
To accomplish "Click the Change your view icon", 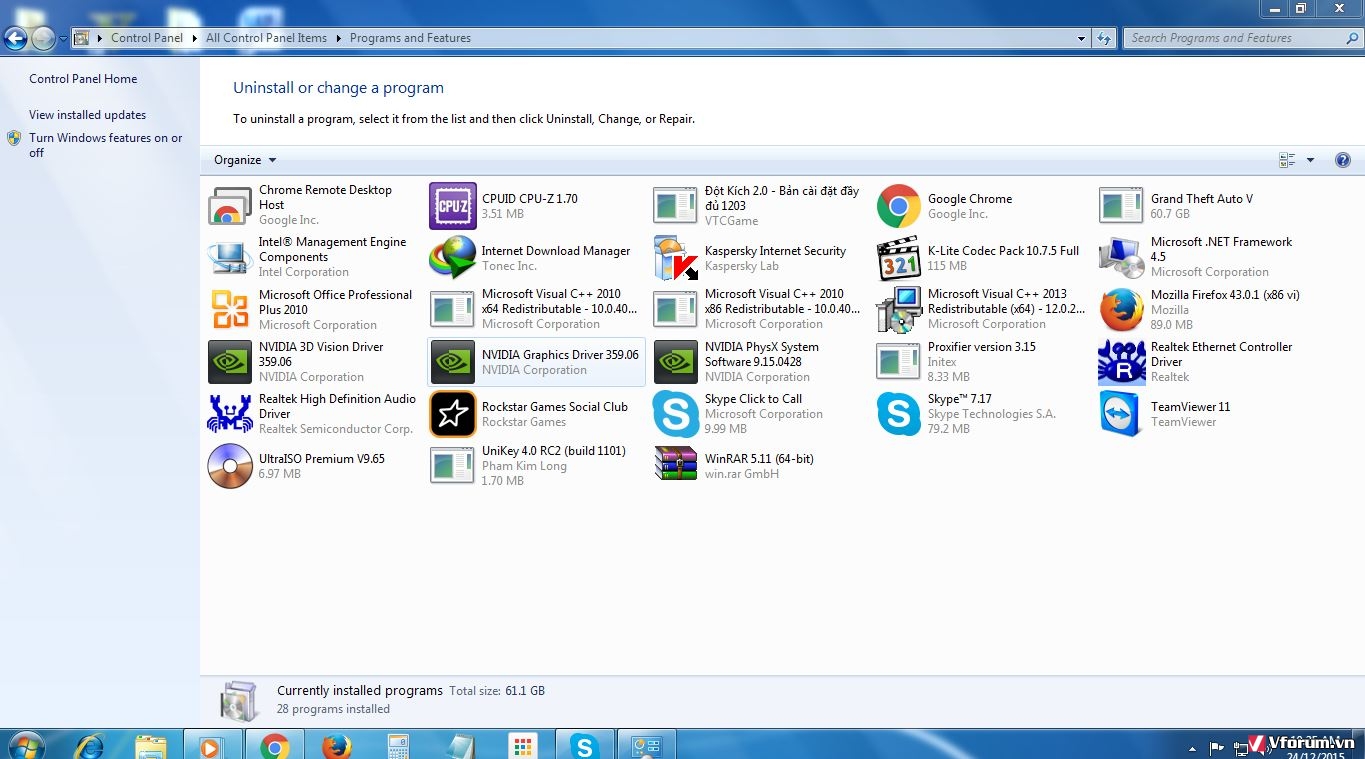I will click(1288, 160).
